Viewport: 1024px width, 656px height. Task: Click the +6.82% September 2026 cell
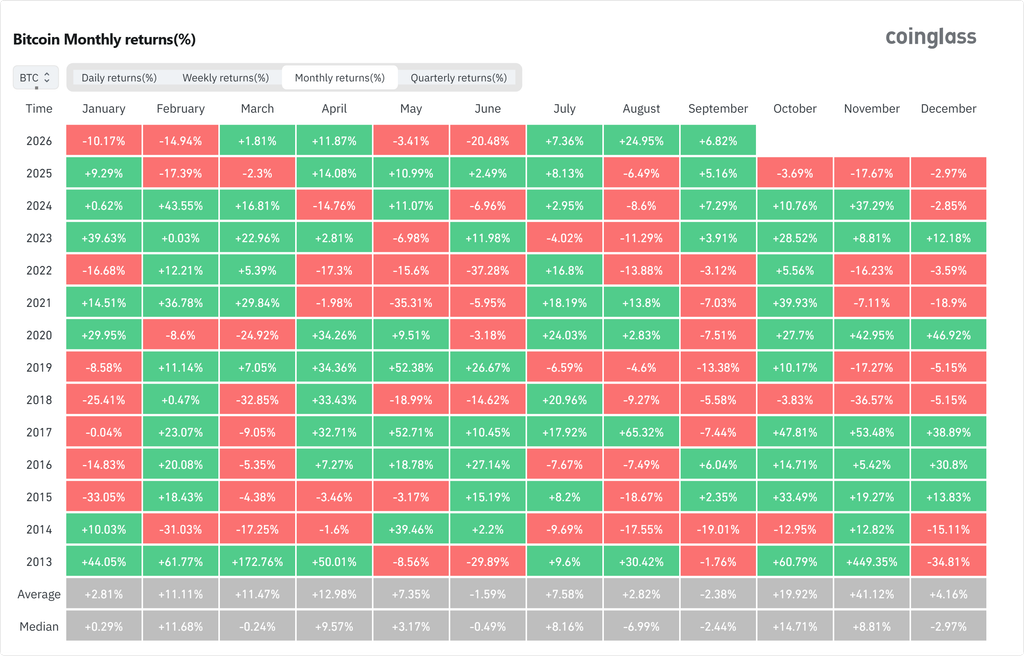(718, 141)
